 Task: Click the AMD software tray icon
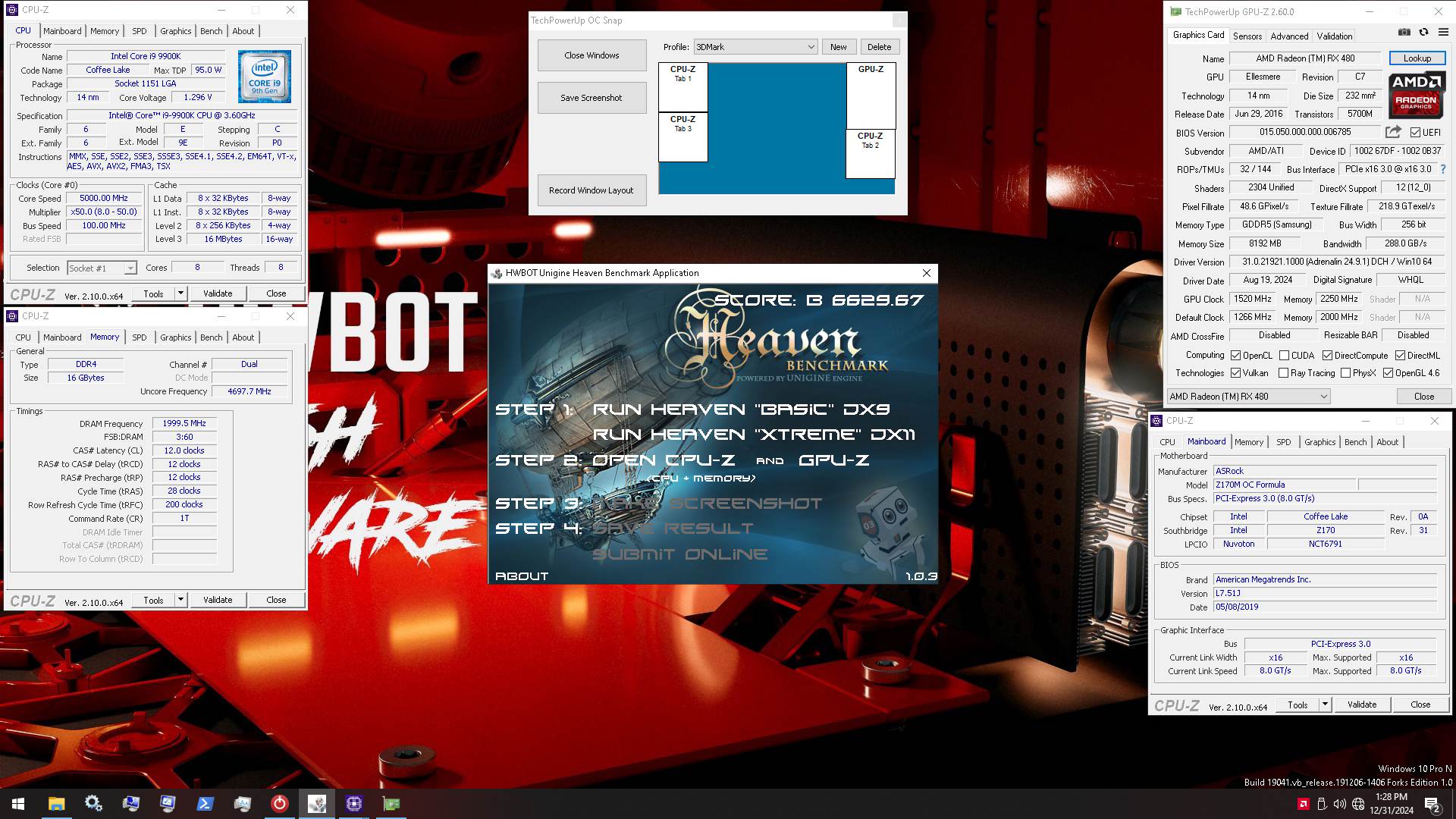pos(1303,804)
